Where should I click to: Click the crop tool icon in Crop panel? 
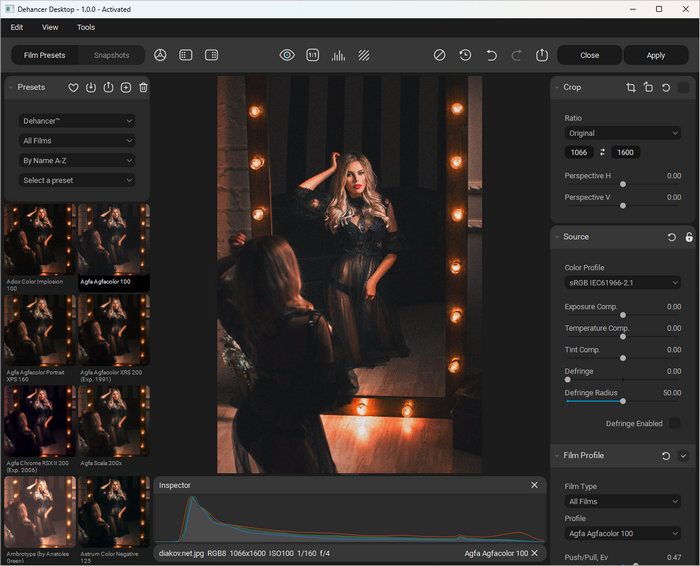(630, 88)
